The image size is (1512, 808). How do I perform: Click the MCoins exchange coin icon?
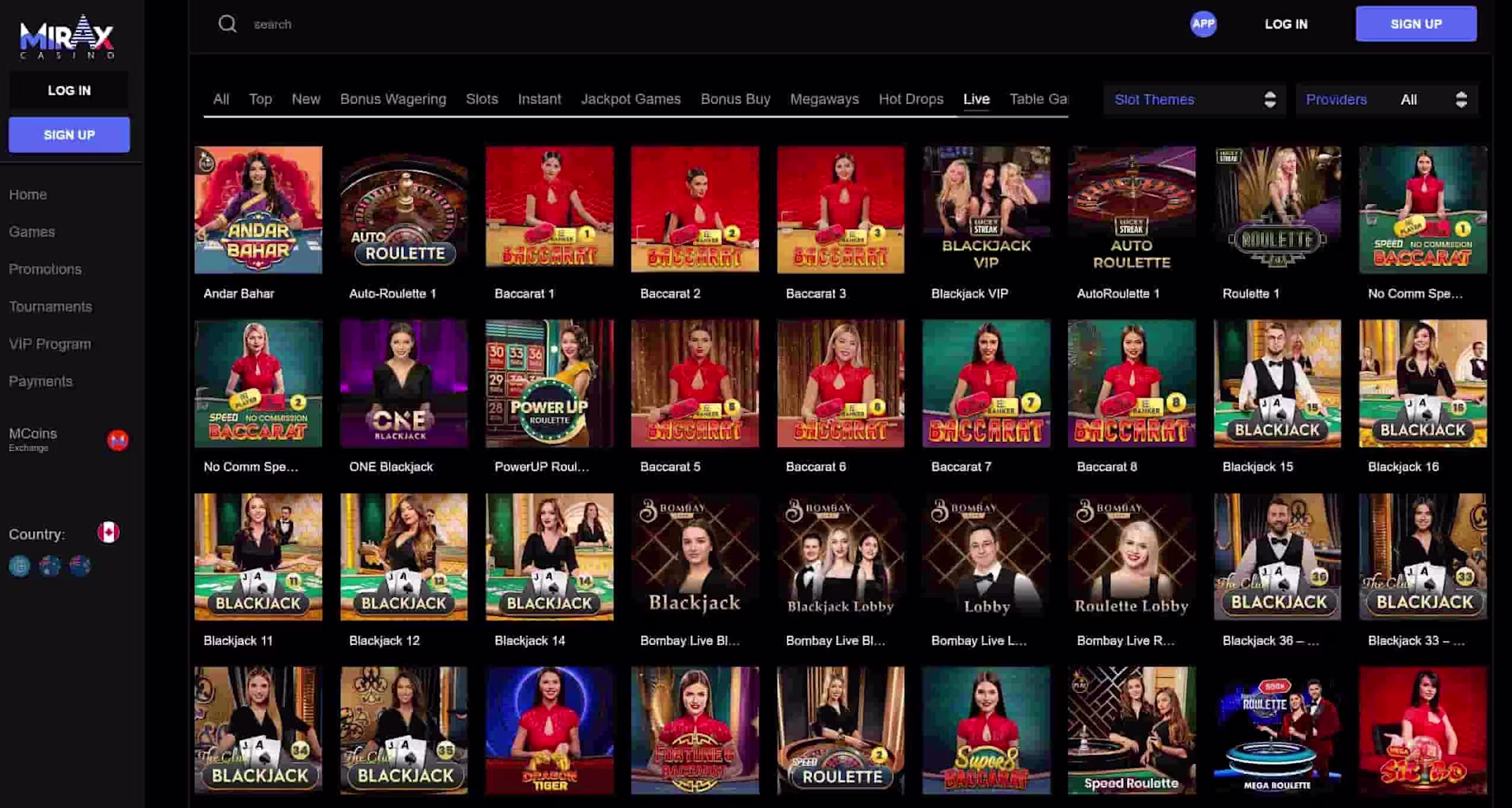(x=117, y=440)
